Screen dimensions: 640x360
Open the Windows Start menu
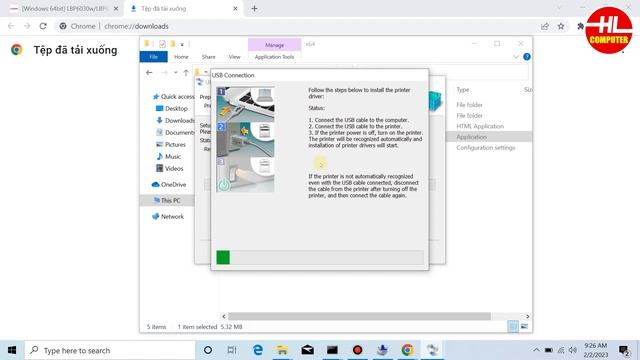click(12, 350)
